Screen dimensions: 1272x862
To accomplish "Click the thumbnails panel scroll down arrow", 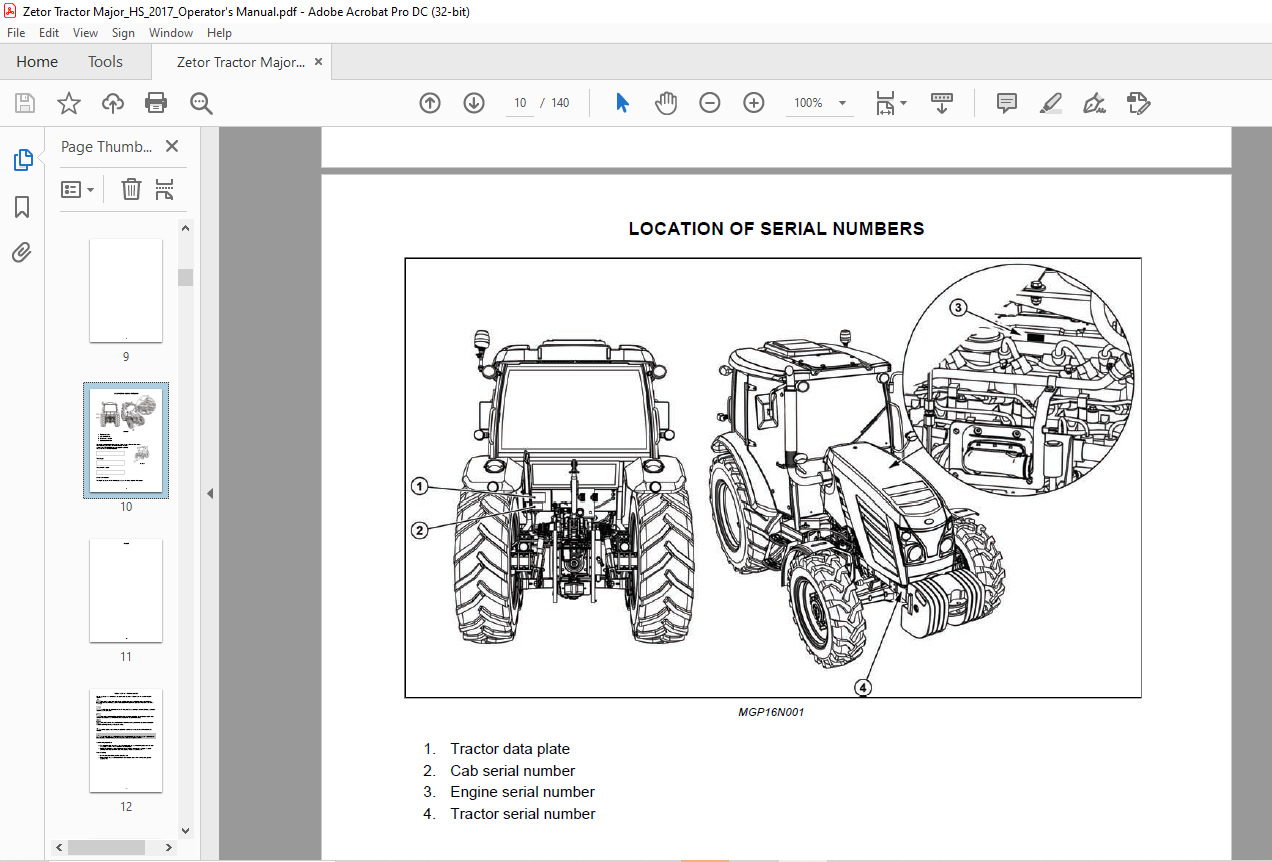I will (186, 830).
